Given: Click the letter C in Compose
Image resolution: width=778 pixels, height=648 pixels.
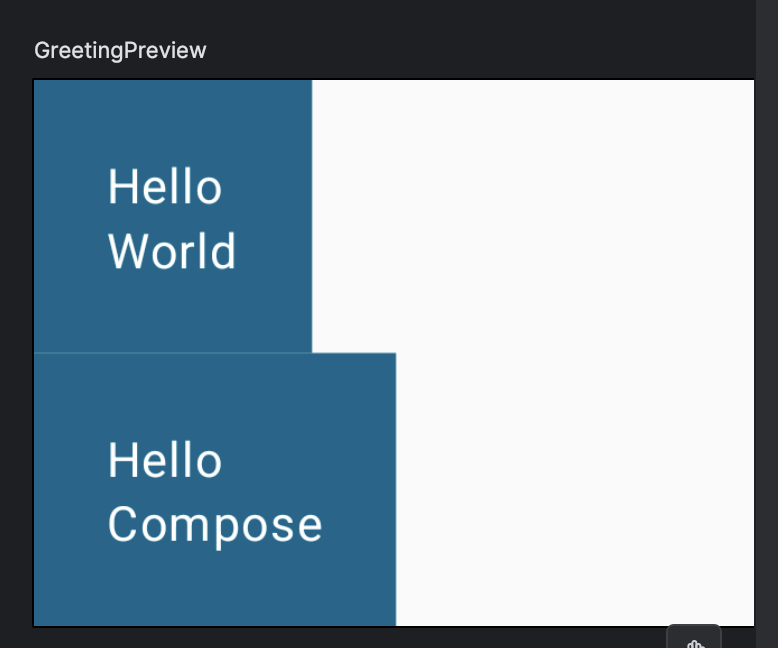Looking at the screenshot, I should 122,524.
